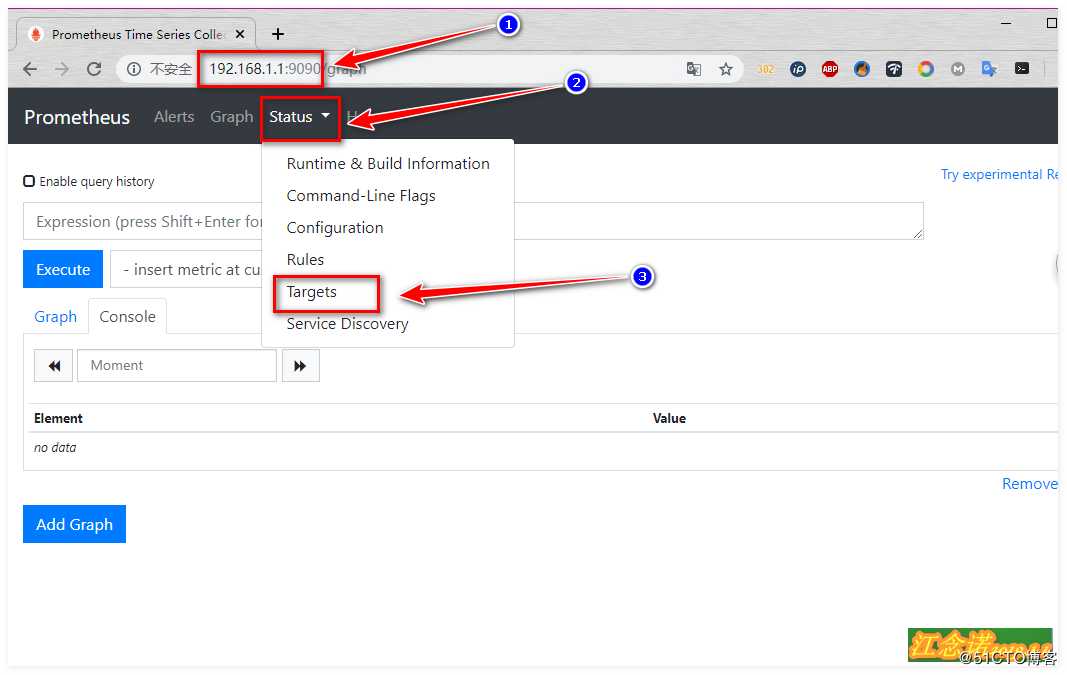
Task: Select Rules in the Status menu
Action: 305,259
